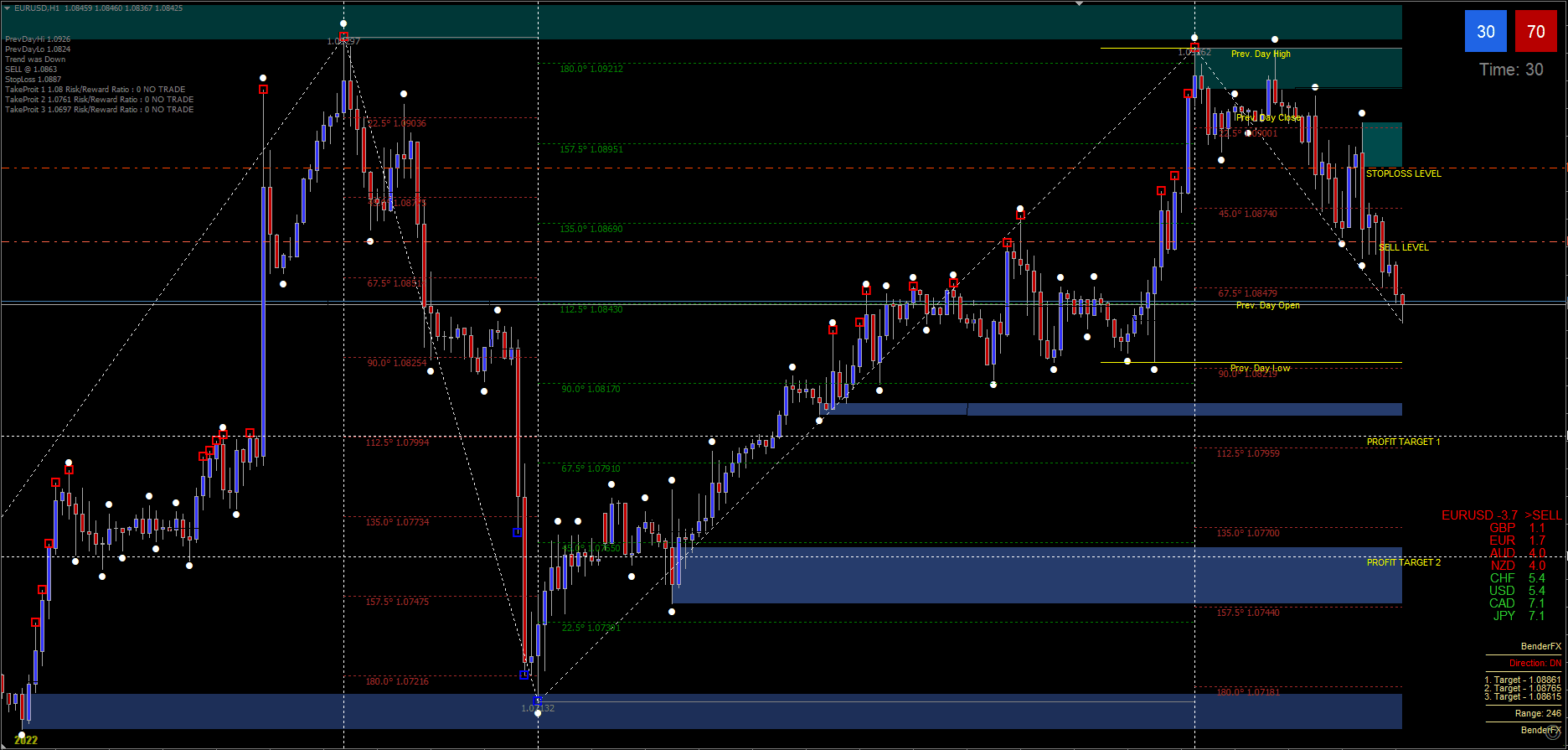Click the chart shift triangle at top edge
Image resolution: width=1568 pixels, height=750 pixels.
pos(1079,4)
